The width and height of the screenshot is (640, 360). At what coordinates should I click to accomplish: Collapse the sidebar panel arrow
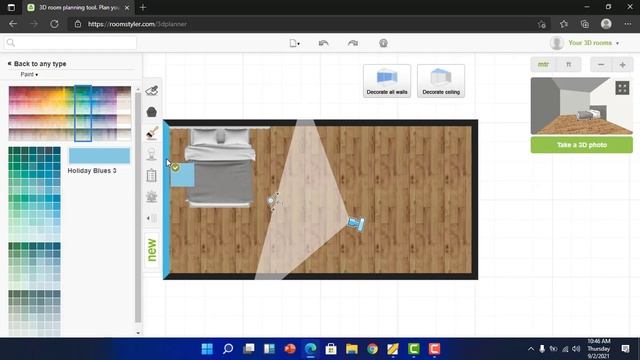click(x=151, y=218)
